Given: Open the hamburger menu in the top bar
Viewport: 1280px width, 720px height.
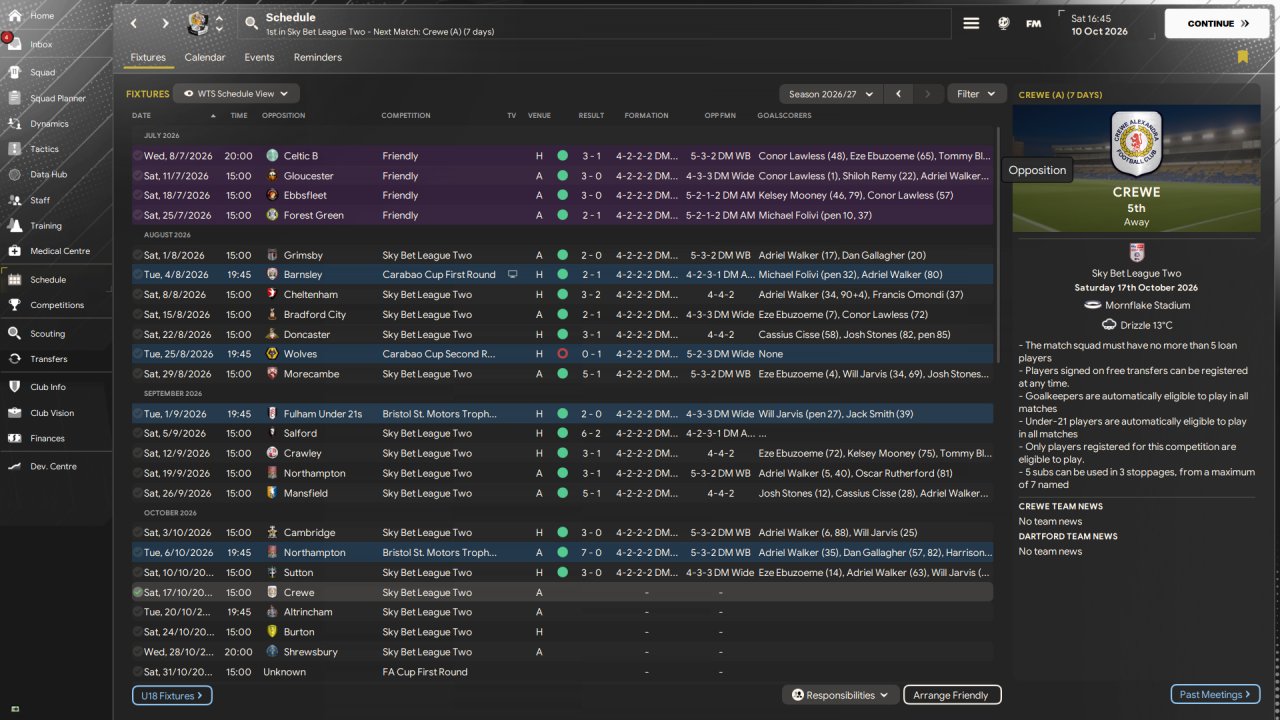Looking at the screenshot, I should click(x=971, y=23).
